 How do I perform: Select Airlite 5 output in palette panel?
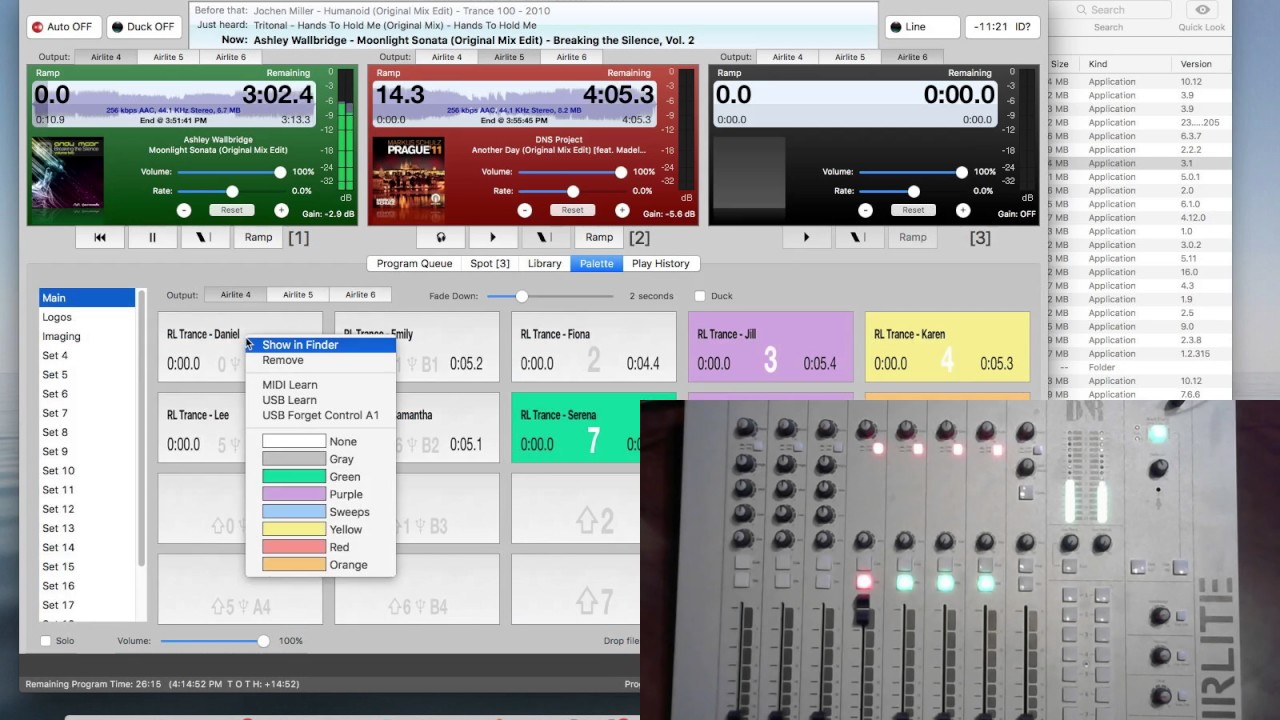[297, 295]
